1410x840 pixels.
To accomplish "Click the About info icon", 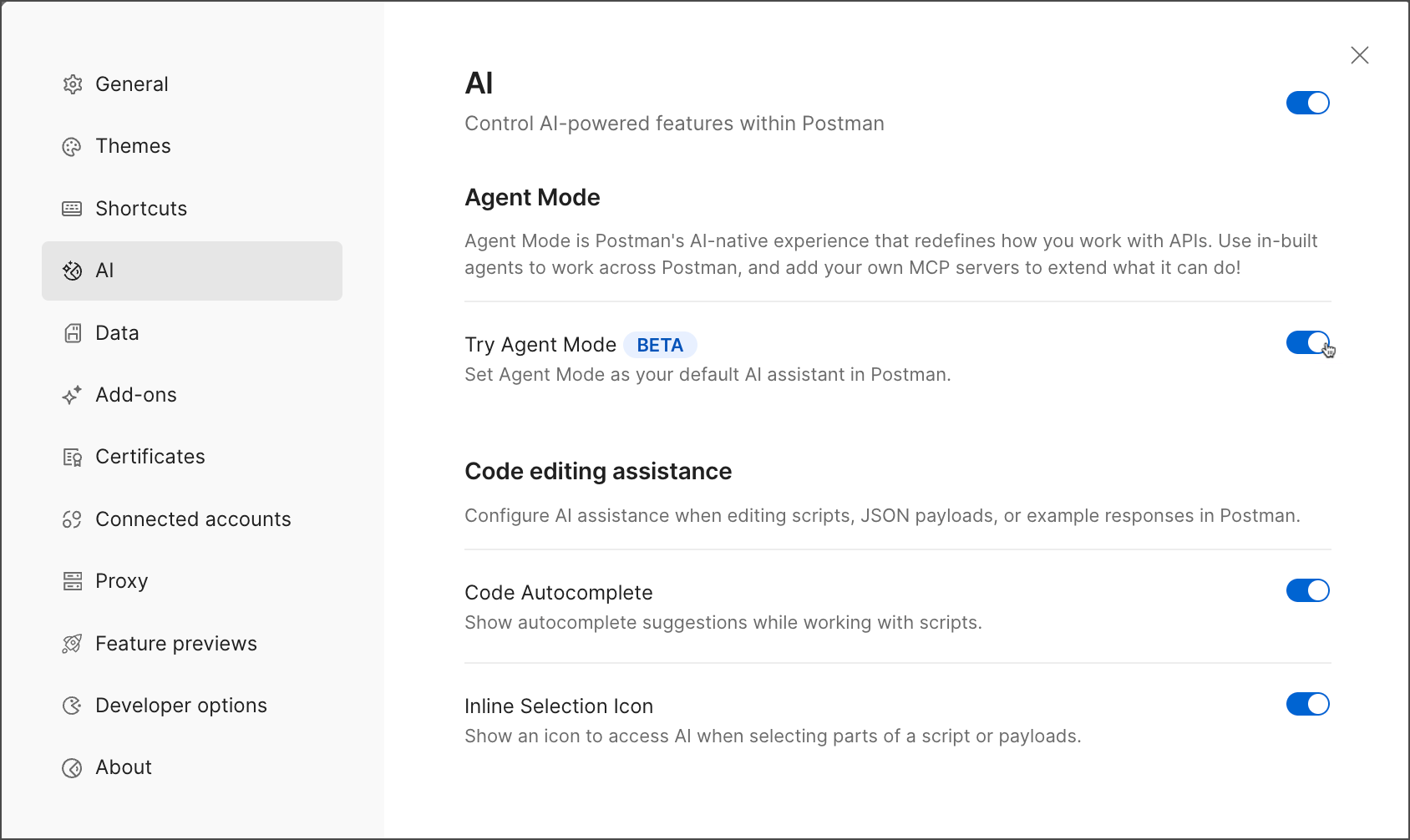I will (x=73, y=767).
